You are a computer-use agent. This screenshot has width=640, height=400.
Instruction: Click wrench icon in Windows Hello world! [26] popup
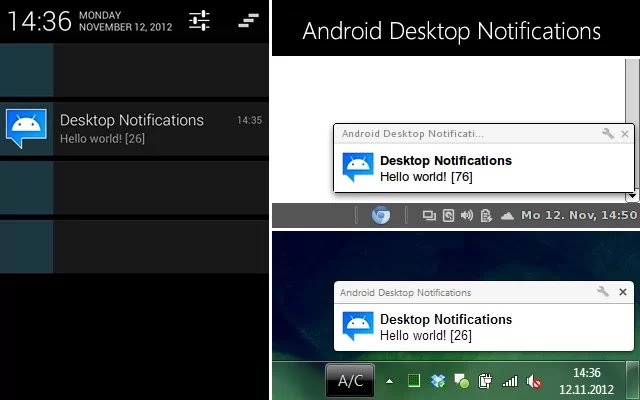pos(603,291)
